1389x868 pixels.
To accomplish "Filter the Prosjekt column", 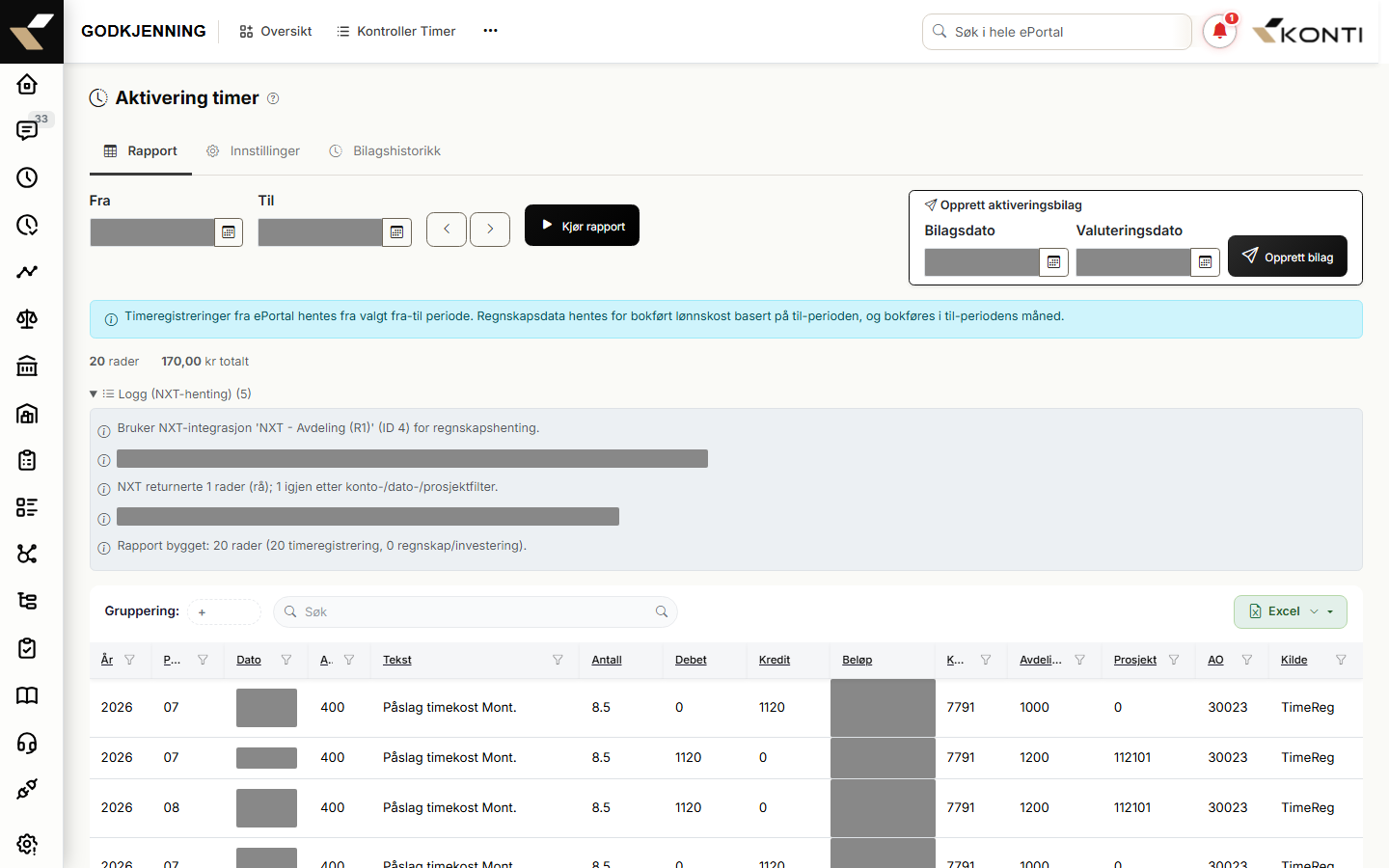I will pos(1174,660).
